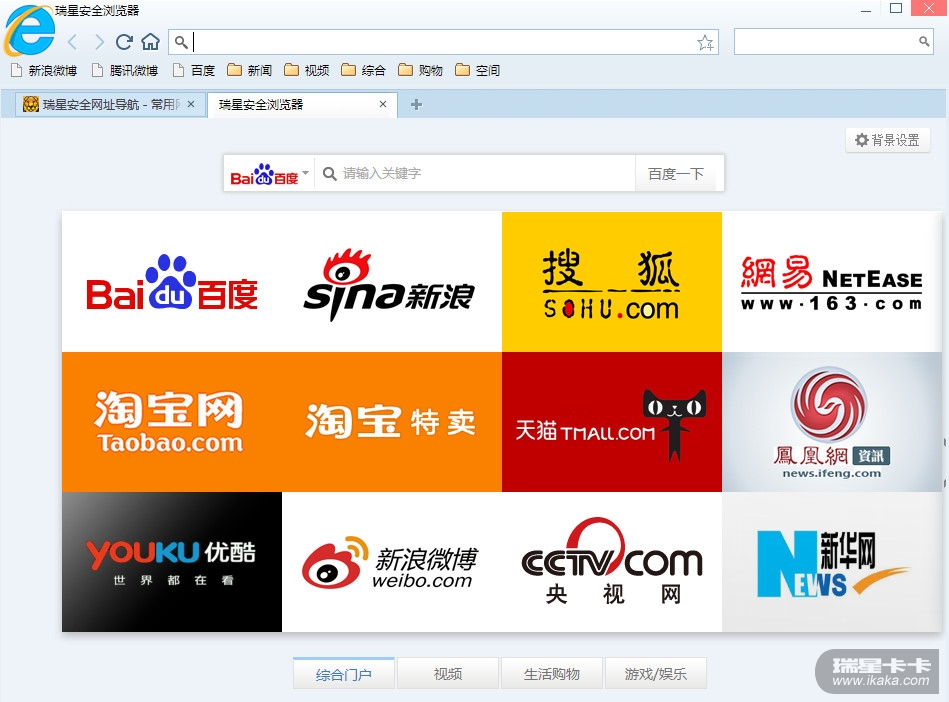The height and width of the screenshot is (702, 949).
Task: Open 空间 bookmark folder
Action: [478, 70]
